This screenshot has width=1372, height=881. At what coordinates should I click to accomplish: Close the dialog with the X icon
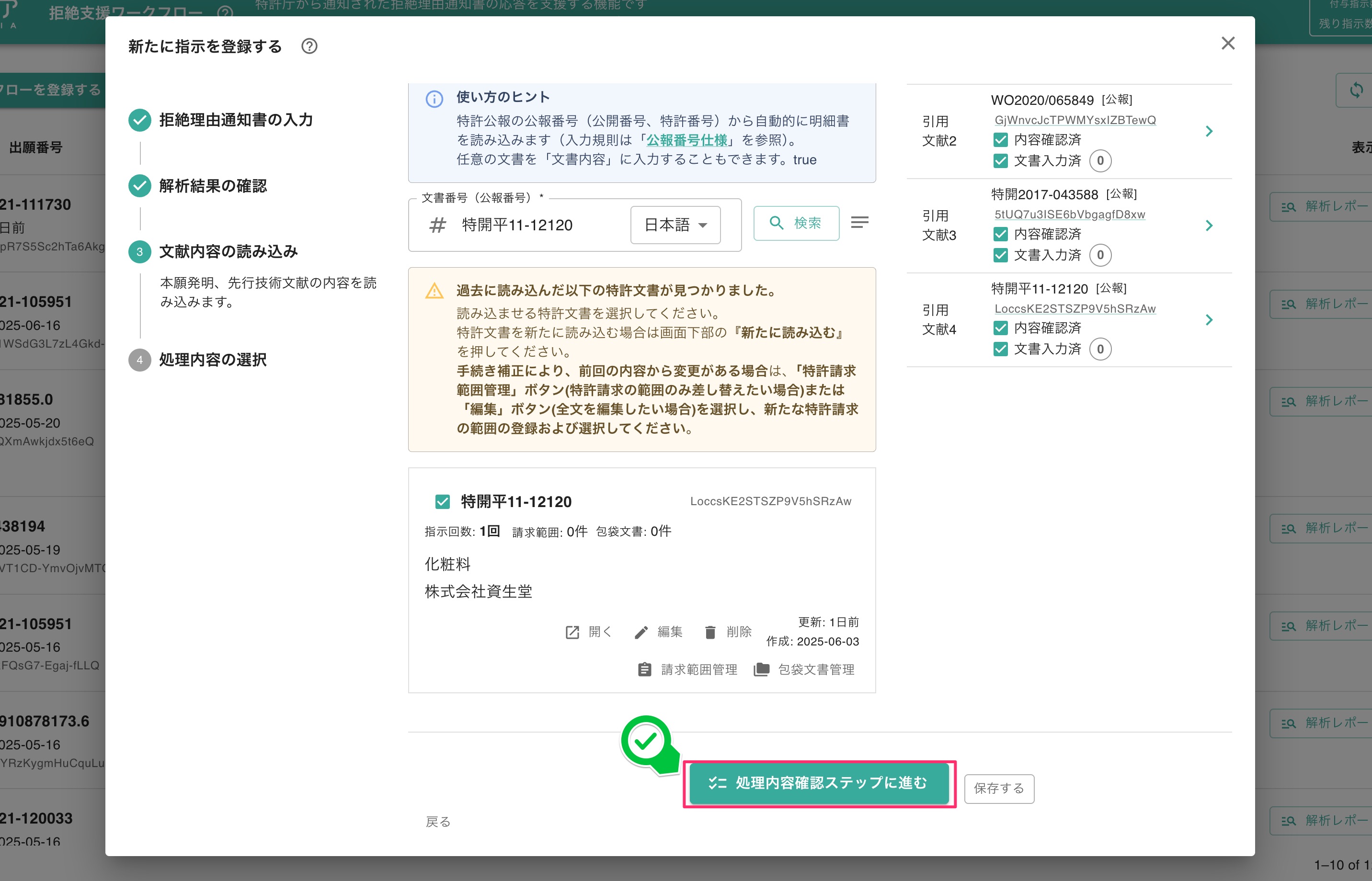1228,44
